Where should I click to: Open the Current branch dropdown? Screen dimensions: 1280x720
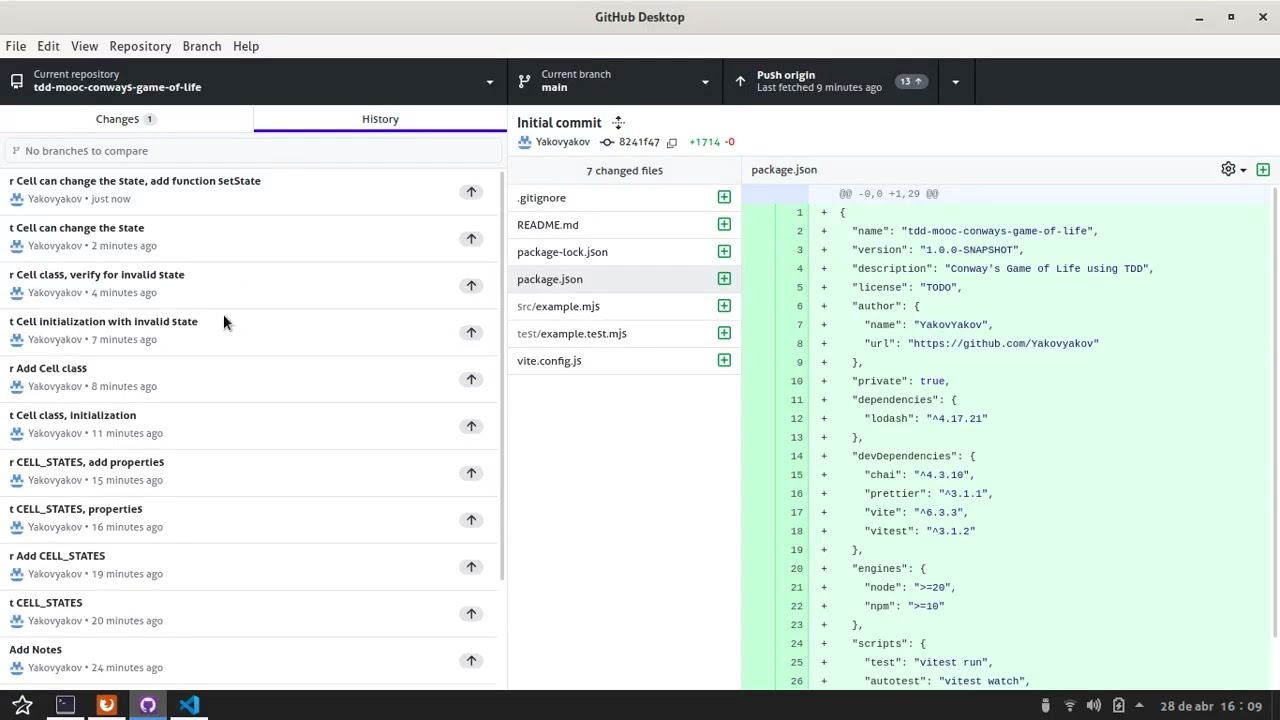coord(615,81)
